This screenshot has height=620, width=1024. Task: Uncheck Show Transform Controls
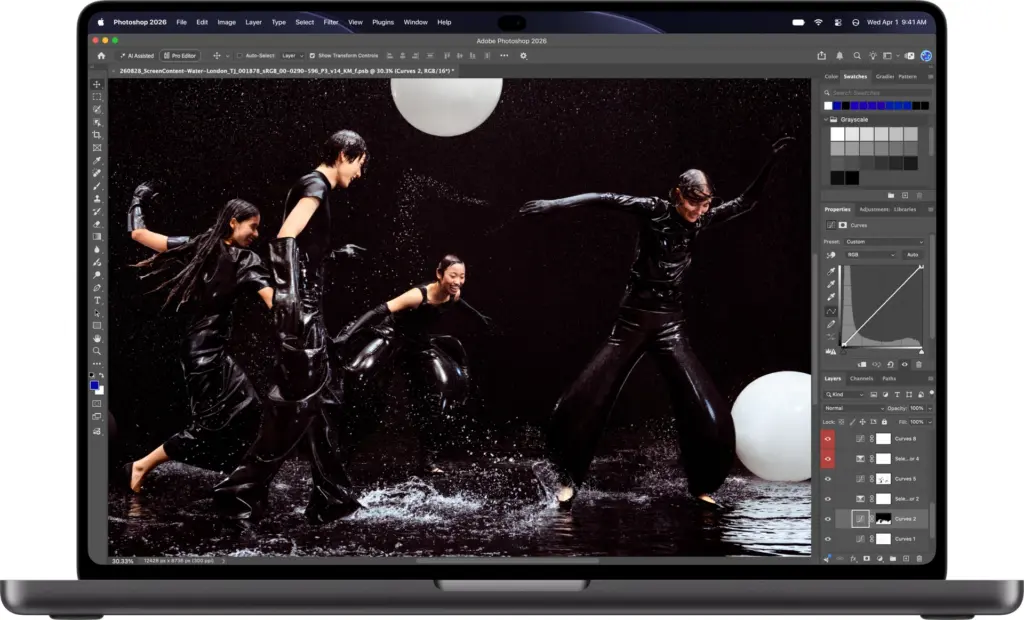312,56
